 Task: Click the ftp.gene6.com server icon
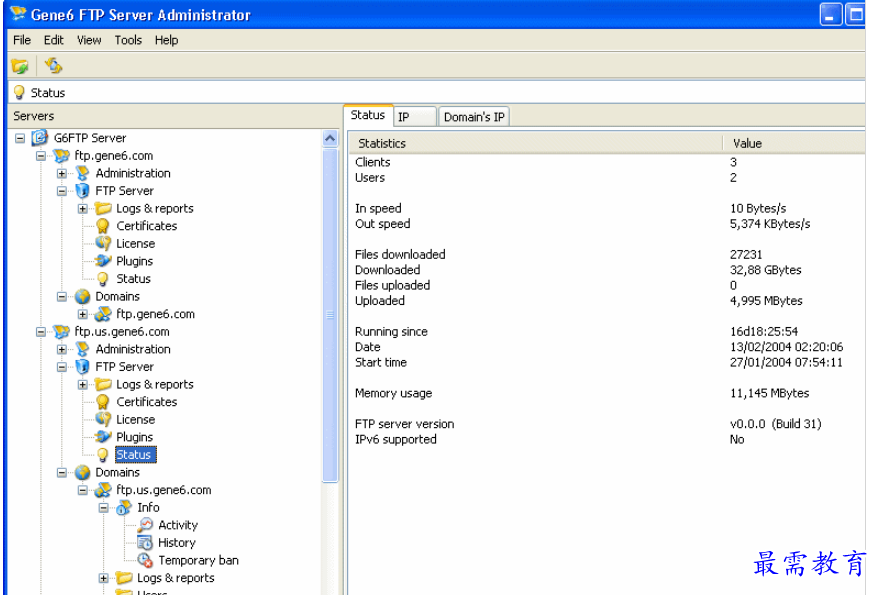click(61, 155)
